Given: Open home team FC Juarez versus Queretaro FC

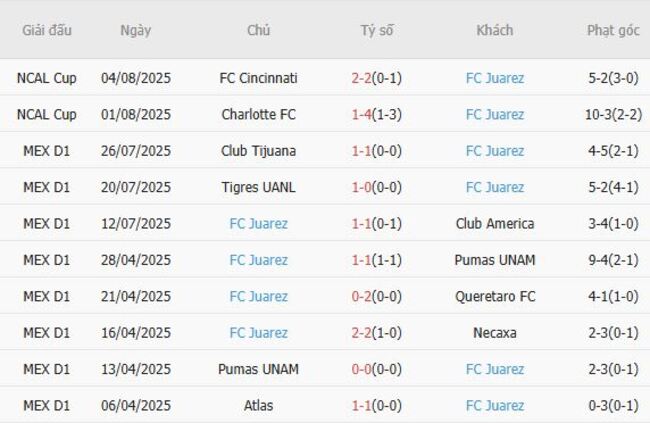Looking at the screenshot, I should pyautogui.click(x=258, y=296).
